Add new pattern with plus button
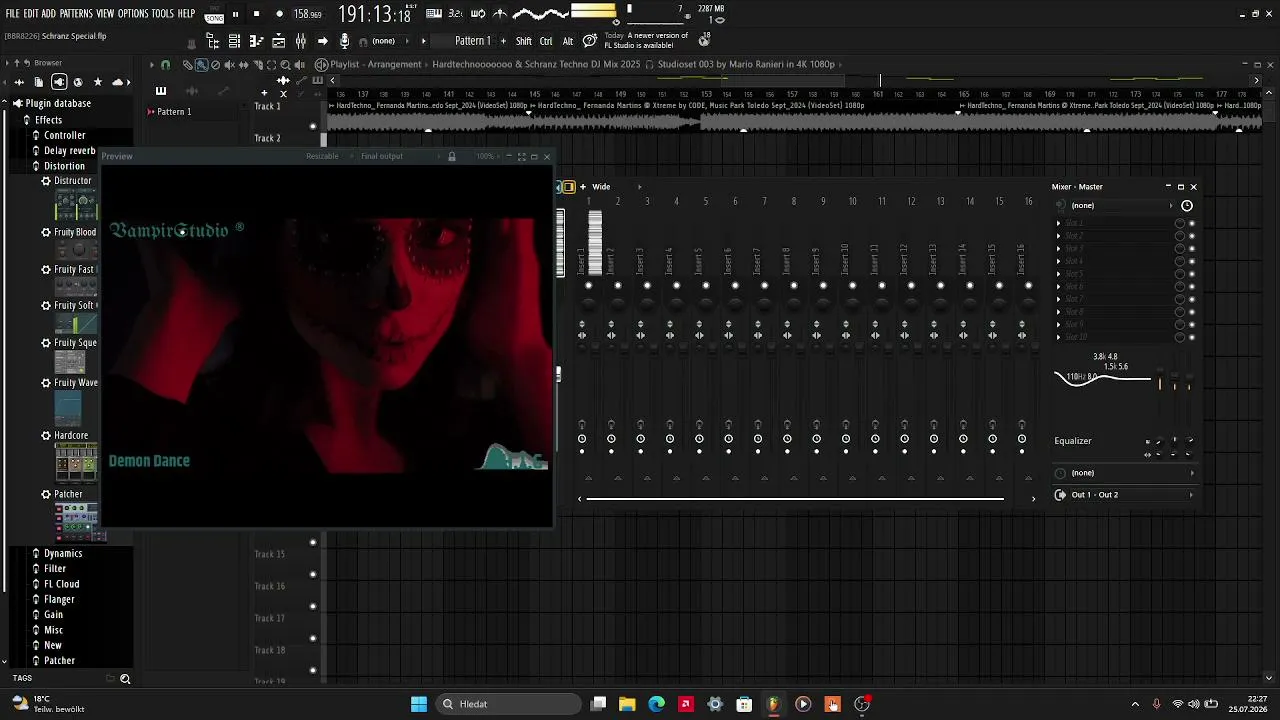Viewport: 1280px width, 720px height. click(503, 41)
